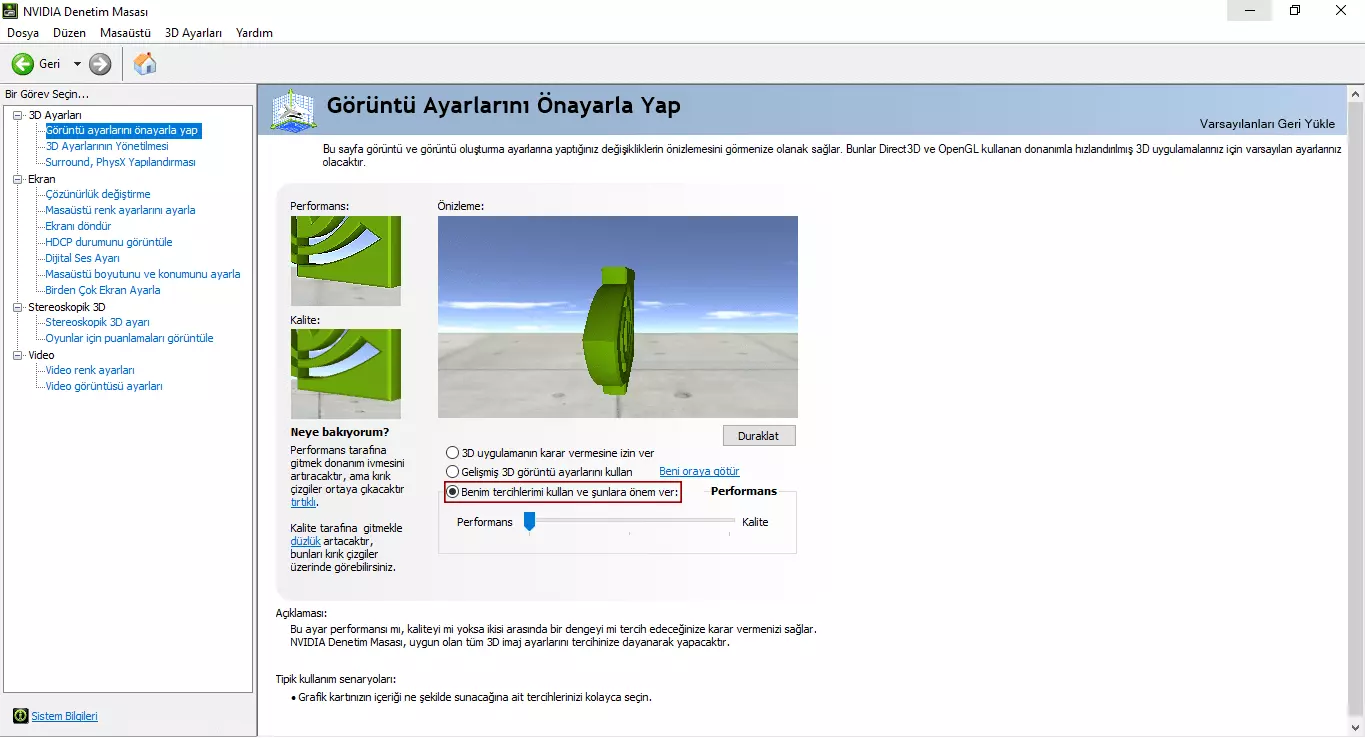Open the Yardım menu
This screenshot has width=1365, height=738.
(x=254, y=33)
